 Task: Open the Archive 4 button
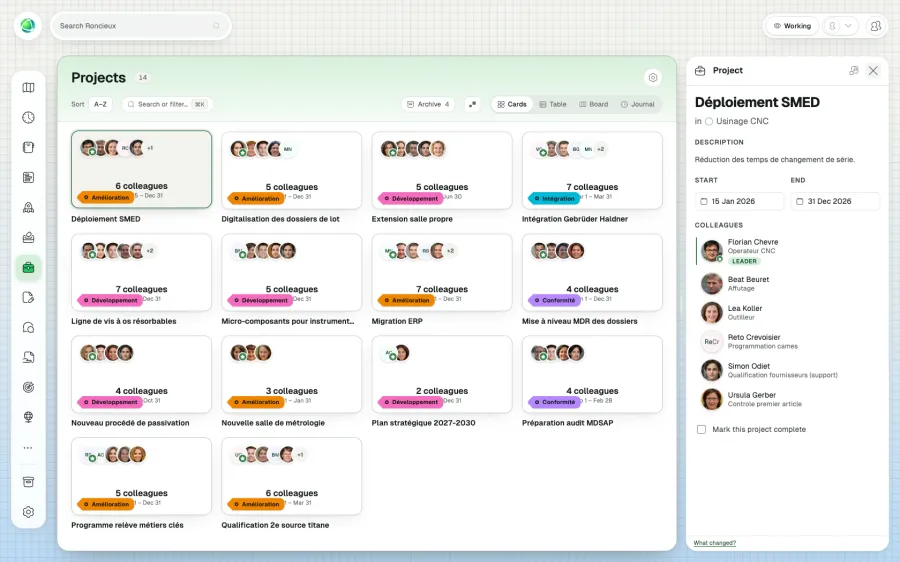[428, 104]
